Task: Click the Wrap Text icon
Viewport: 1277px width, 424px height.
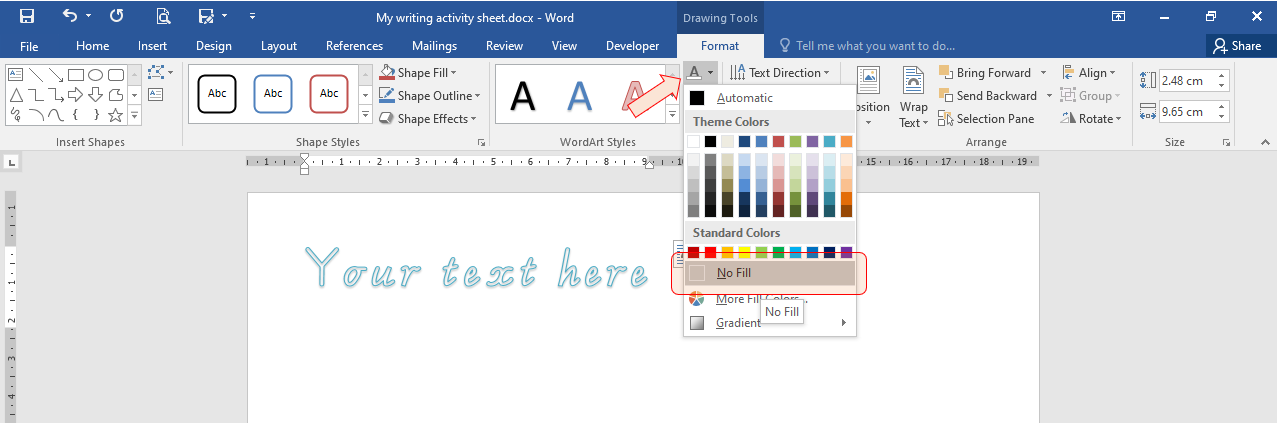Action: pos(913,98)
